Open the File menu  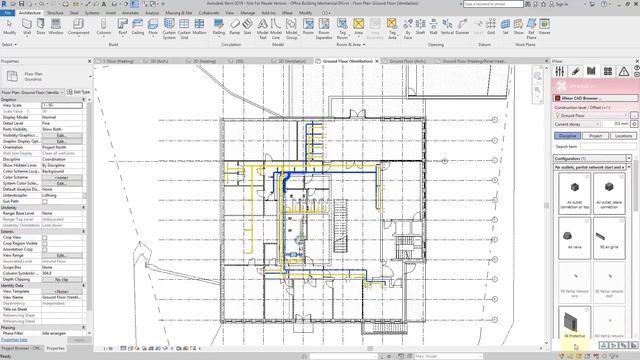click(x=7, y=13)
